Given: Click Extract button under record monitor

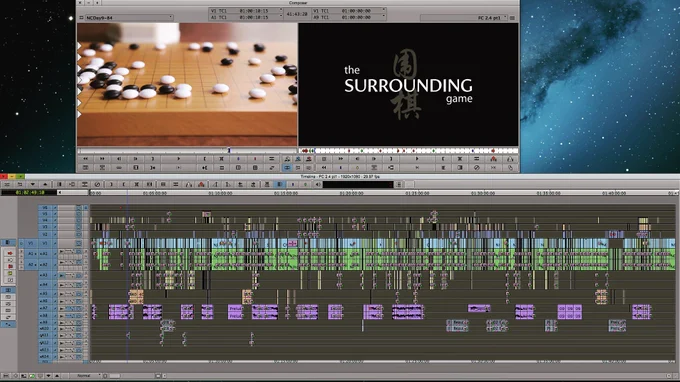Looking at the screenshot, I should [510, 159].
